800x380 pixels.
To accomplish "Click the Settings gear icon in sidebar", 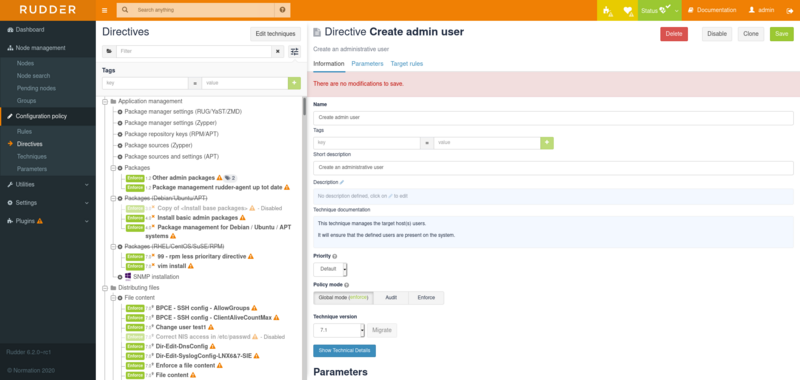I will tap(10, 202).
